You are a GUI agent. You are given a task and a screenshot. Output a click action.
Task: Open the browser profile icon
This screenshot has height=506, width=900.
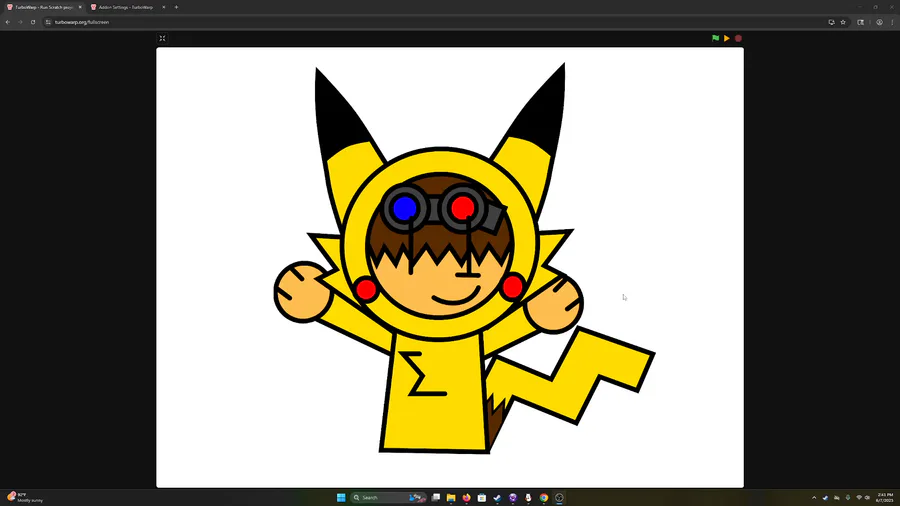point(879,22)
